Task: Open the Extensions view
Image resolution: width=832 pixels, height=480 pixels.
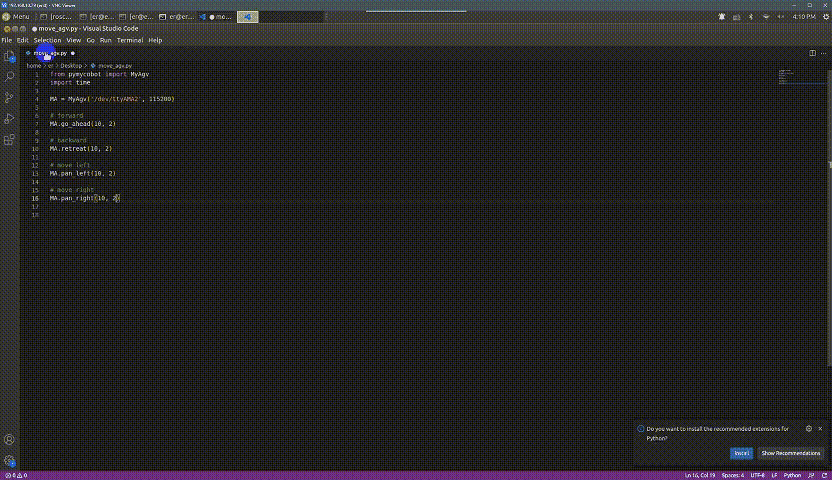Action: point(9,139)
